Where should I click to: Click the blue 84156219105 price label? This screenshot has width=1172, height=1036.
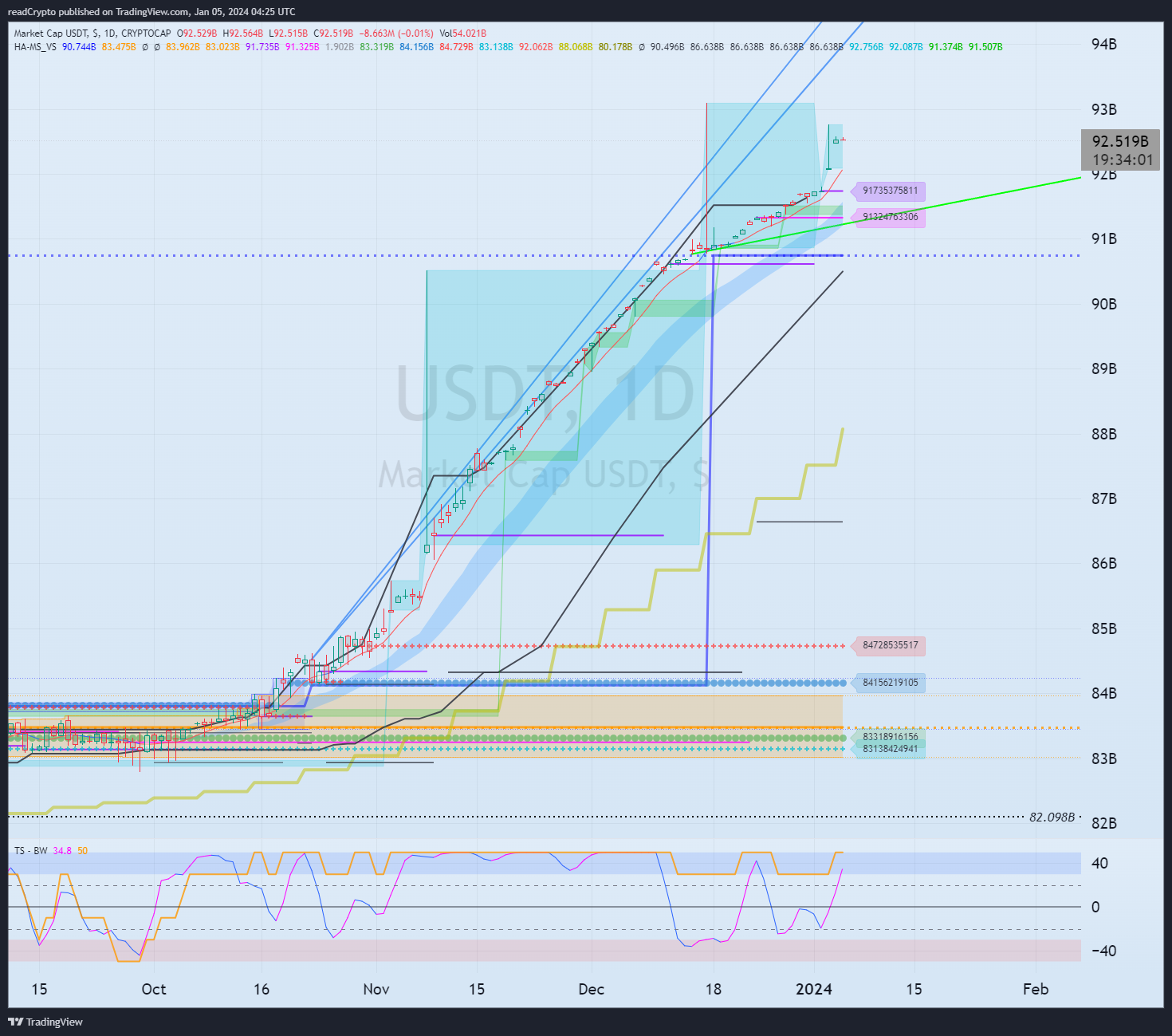point(890,683)
